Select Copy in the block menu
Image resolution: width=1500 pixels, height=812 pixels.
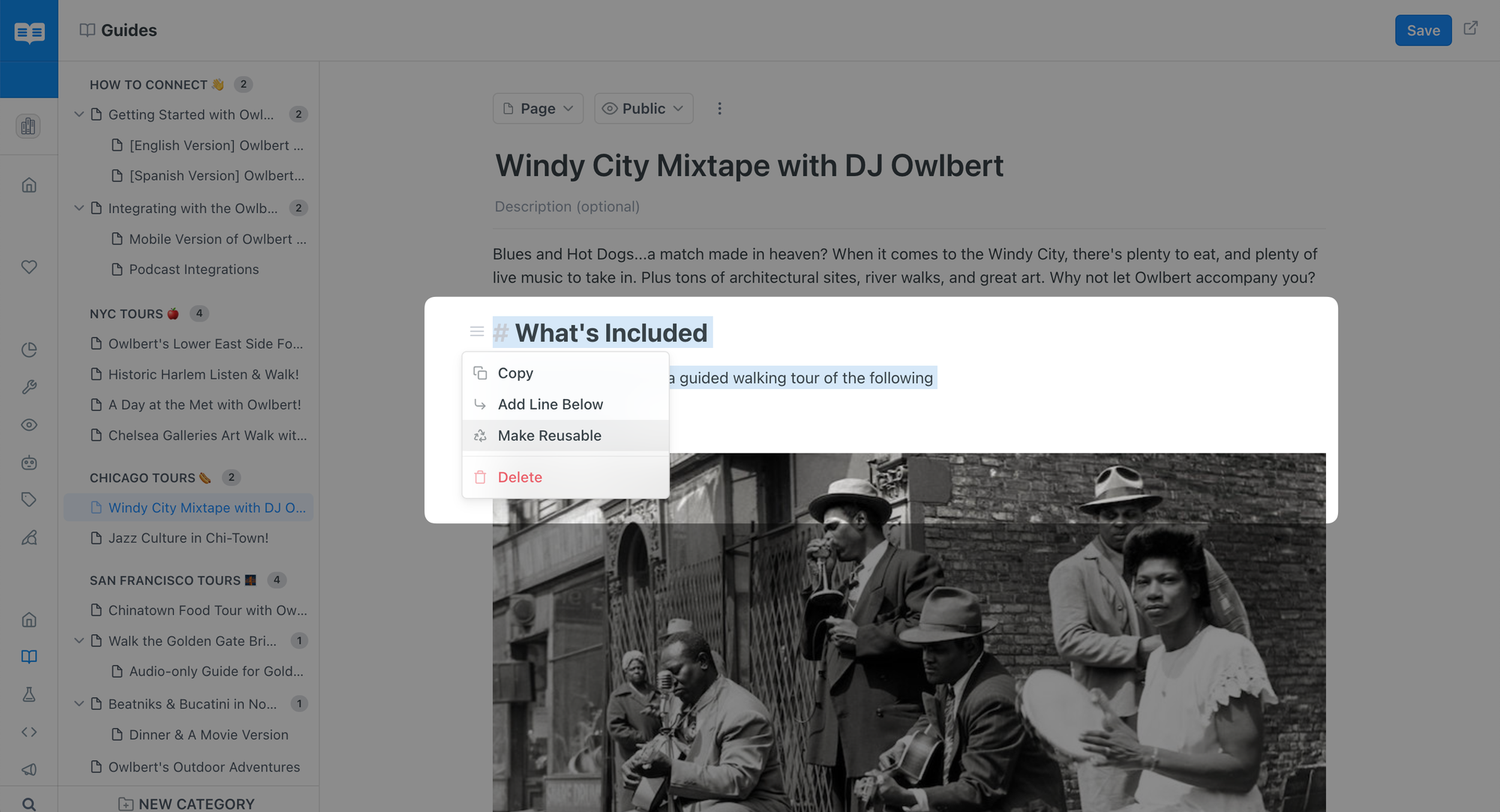coord(515,373)
